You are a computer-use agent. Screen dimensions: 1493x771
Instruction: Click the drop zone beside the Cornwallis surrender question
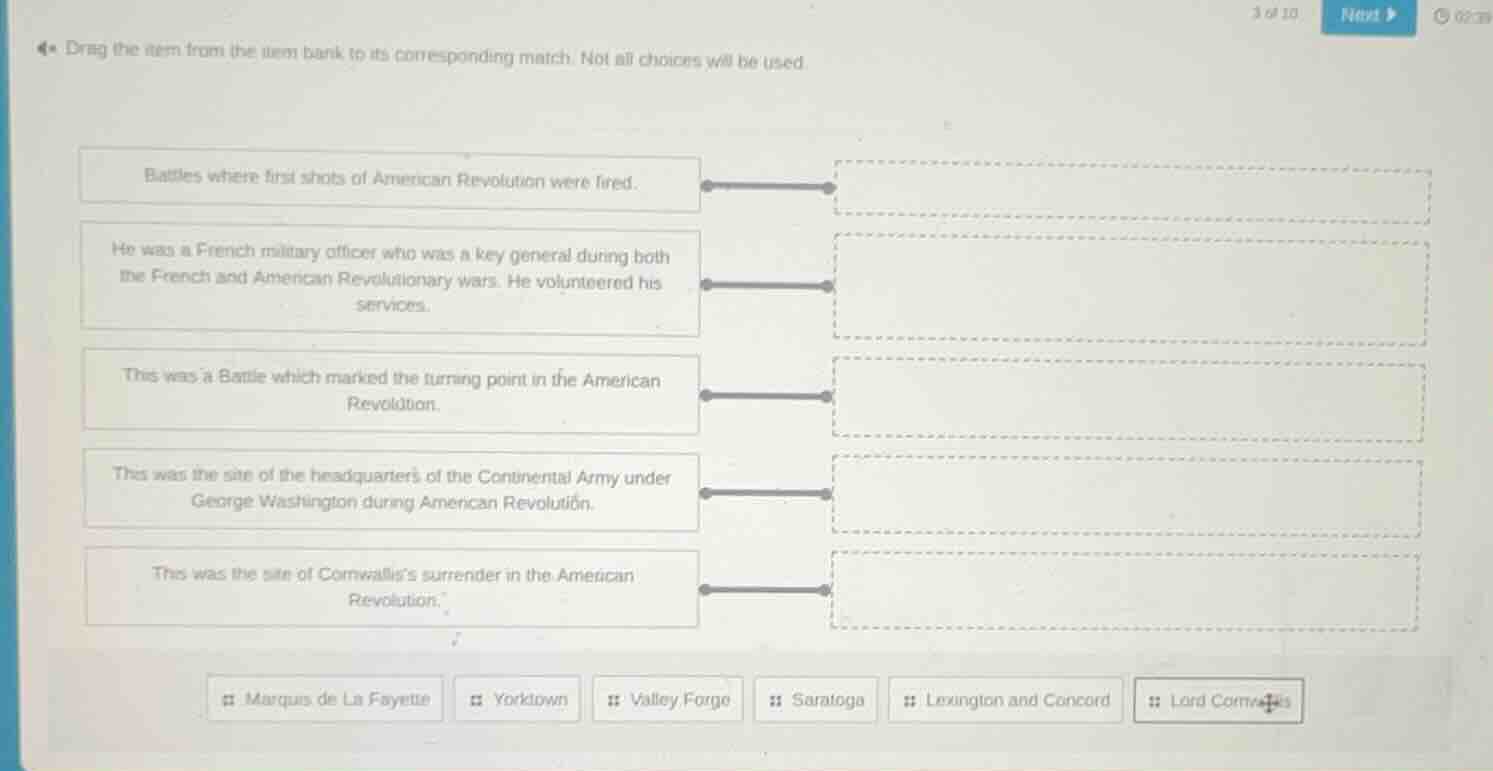pos(1123,588)
